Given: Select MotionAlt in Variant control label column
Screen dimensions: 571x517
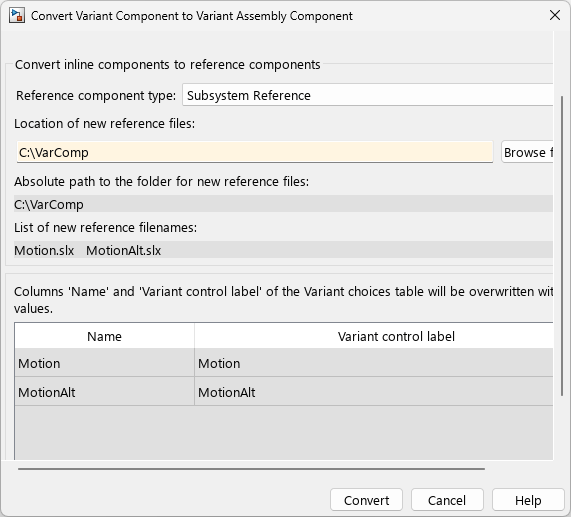Looking at the screenshot, I should click(x=374, y=392).
